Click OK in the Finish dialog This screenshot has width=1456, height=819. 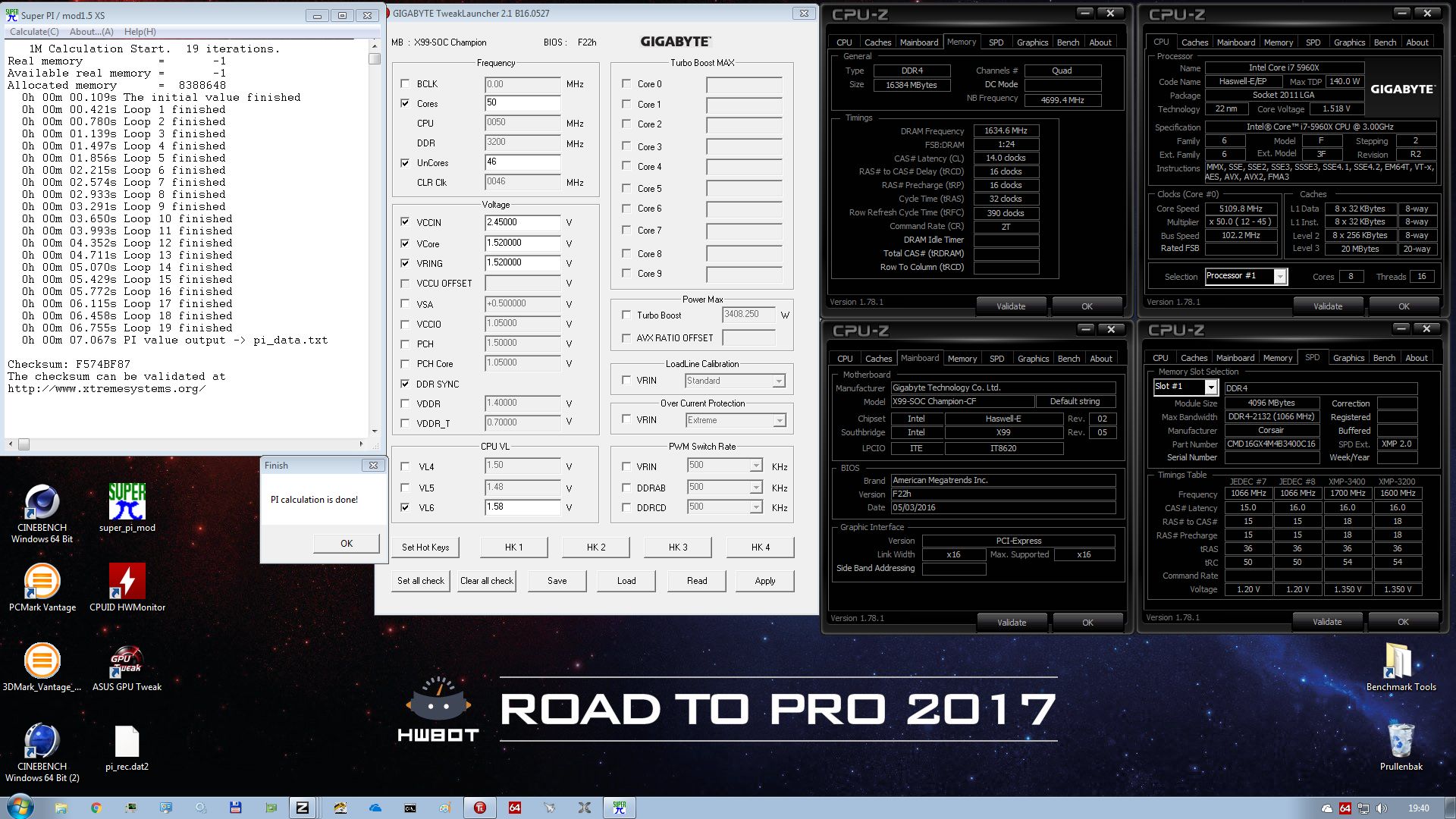point(347,543)
